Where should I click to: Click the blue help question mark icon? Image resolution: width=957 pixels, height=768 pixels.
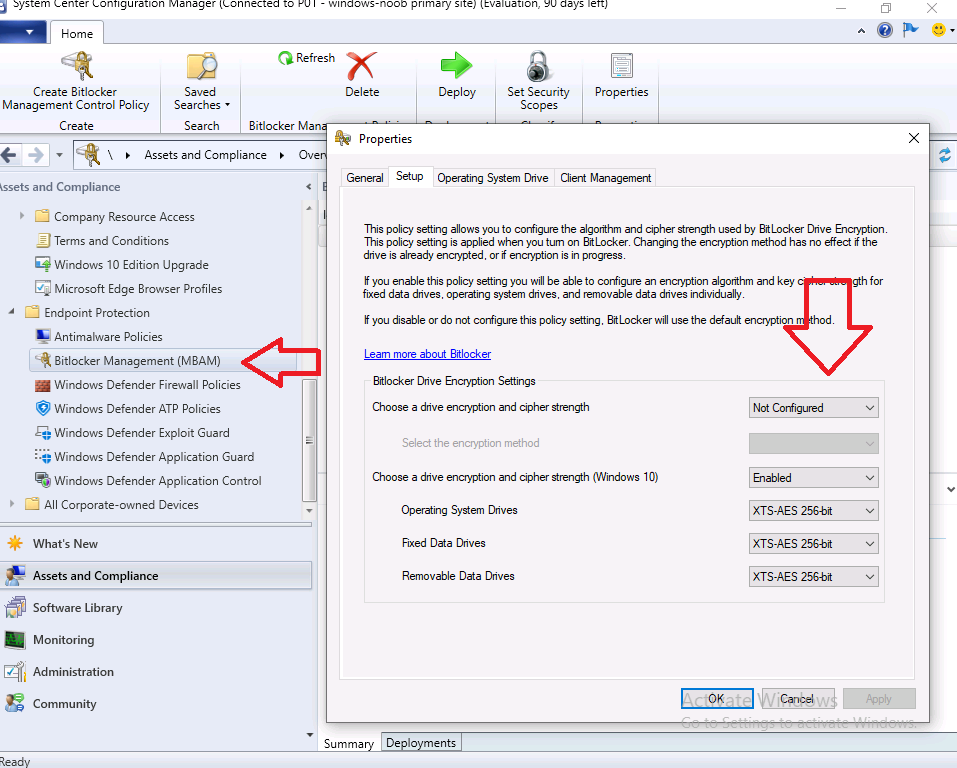click(884, 30)
